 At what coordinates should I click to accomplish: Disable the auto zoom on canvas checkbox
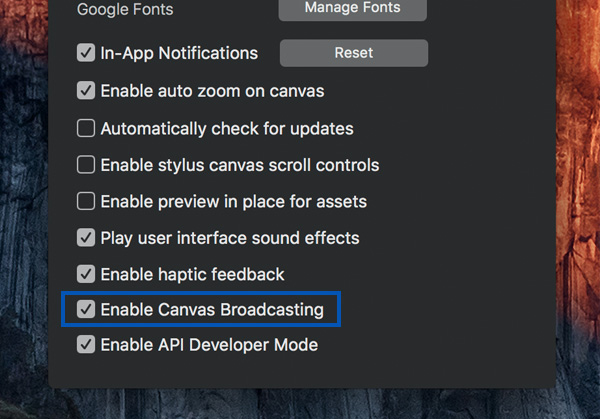click(x=86, y=91)
